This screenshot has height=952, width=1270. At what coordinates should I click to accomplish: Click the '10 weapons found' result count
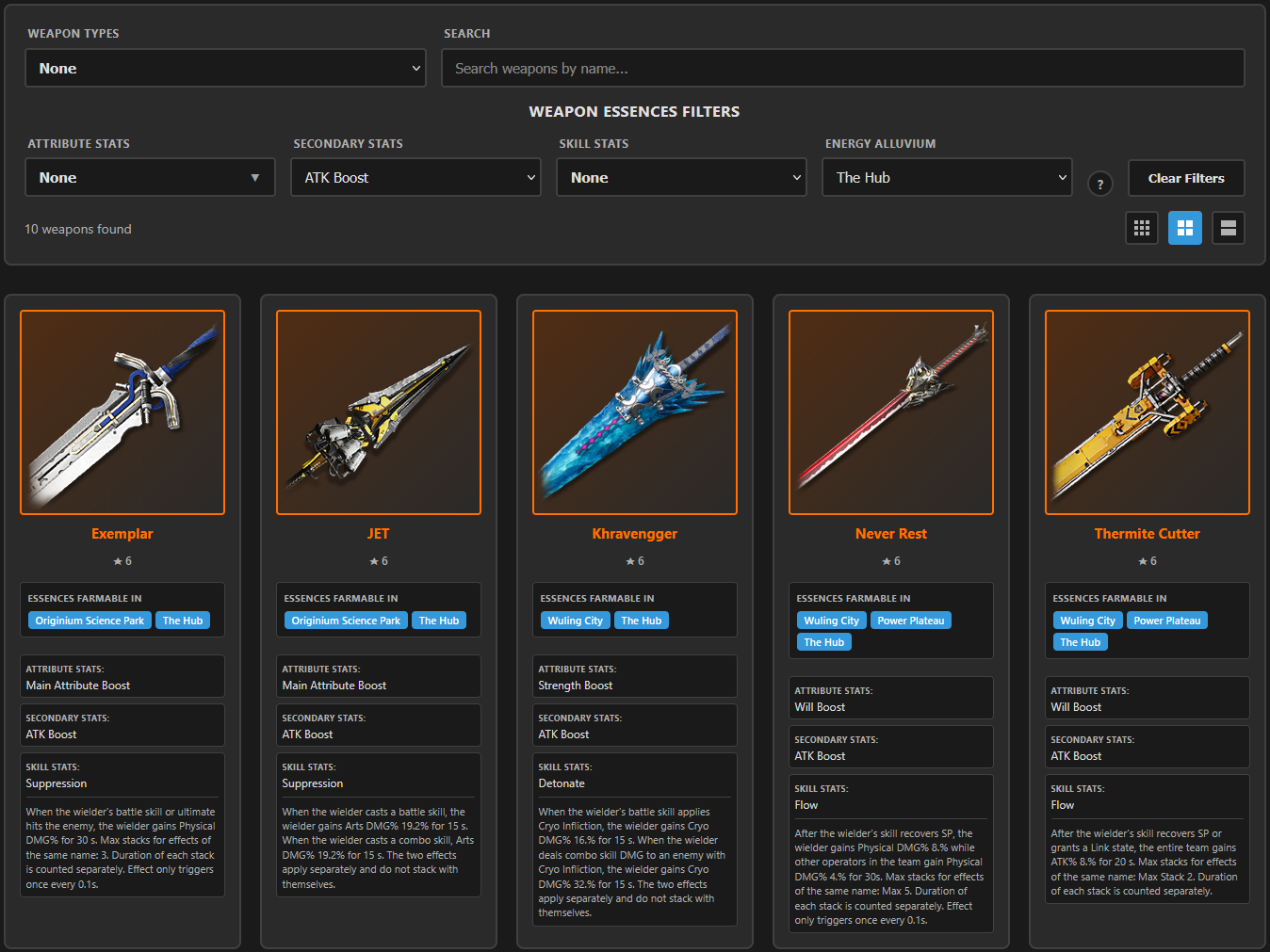[78, 229]
